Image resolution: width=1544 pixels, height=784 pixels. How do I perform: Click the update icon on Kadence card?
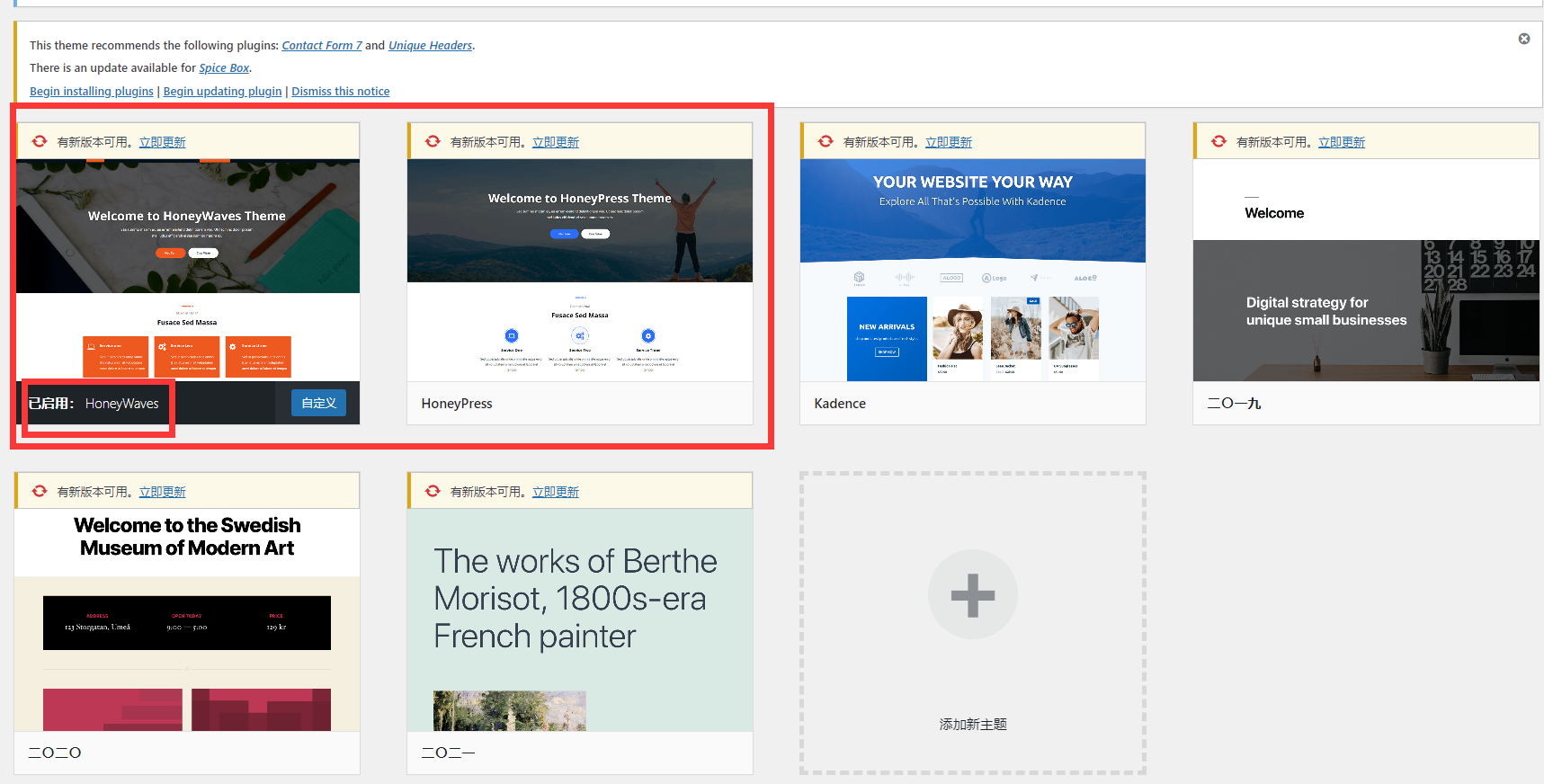pos(826,141)
